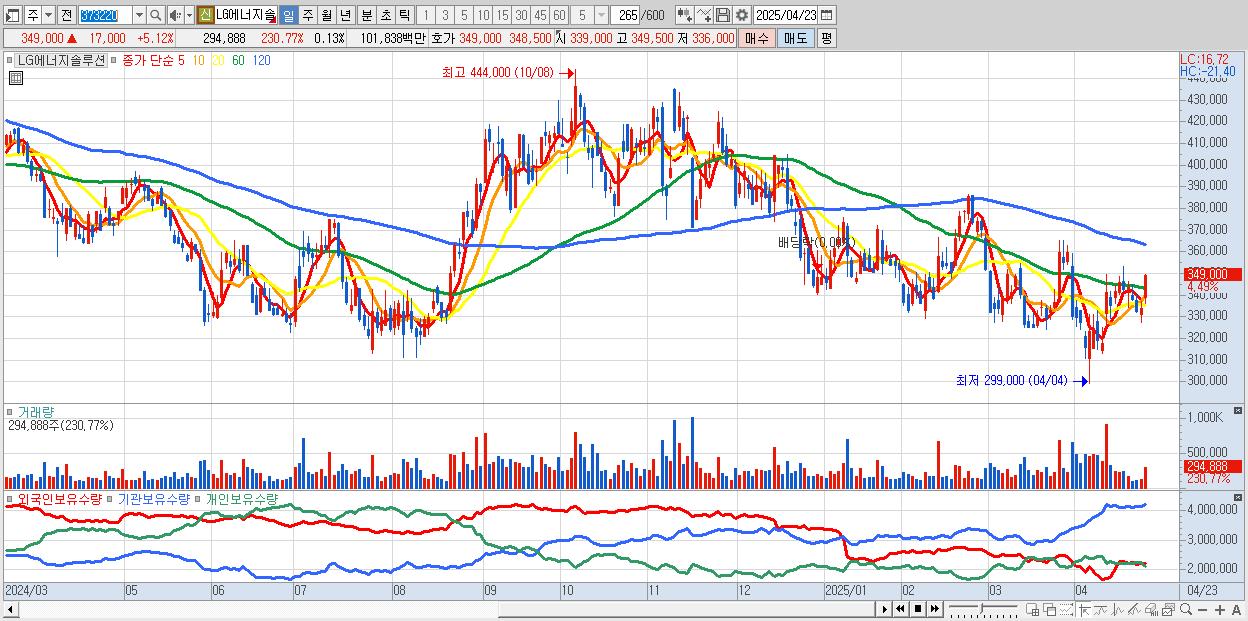This screenshot has height=621, width=1248.
Task: Click the 매수 buy button
Action: pyautogui.click(x=757, y=38)
